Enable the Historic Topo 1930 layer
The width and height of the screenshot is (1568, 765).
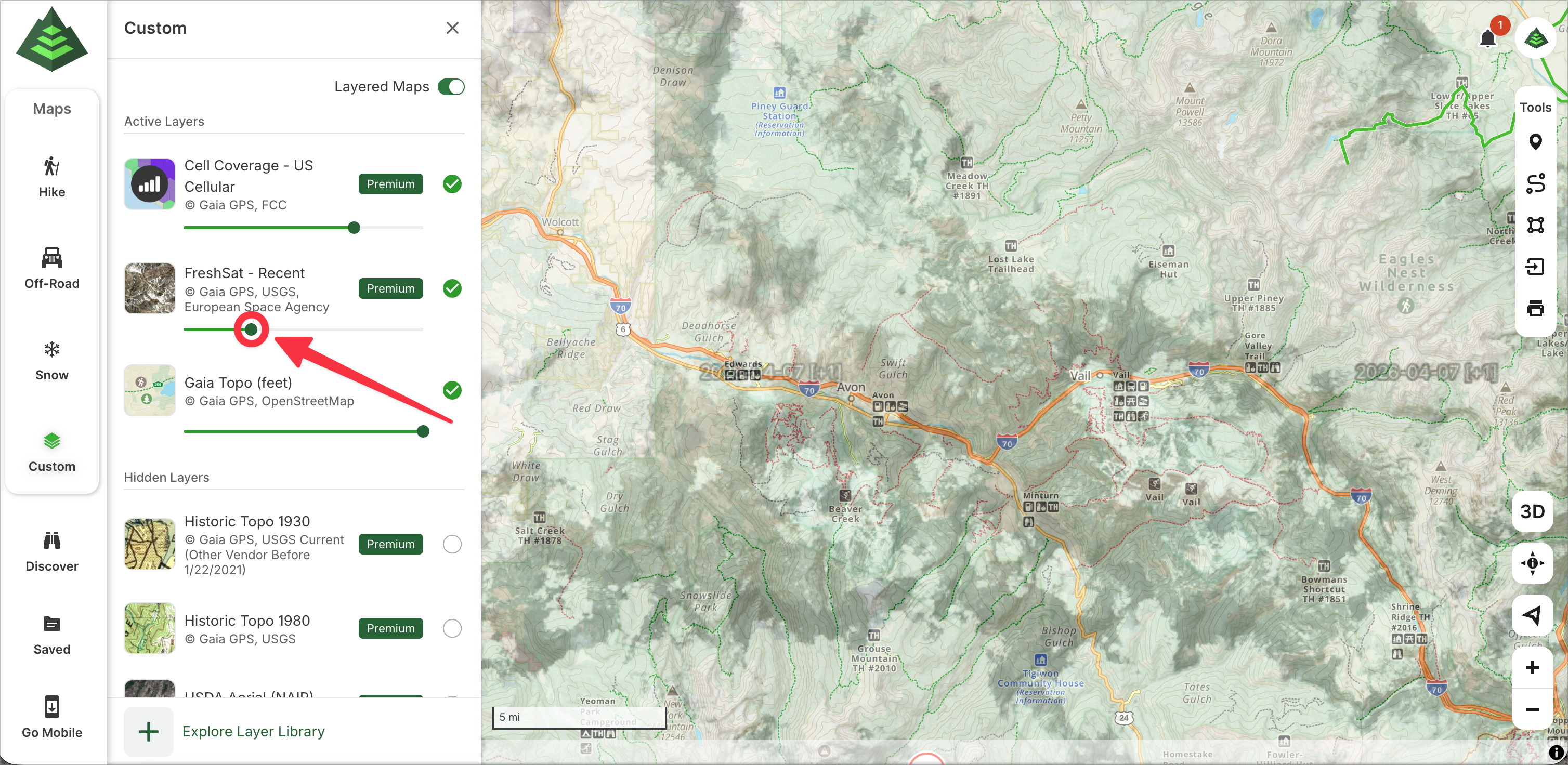pos(452,544)
